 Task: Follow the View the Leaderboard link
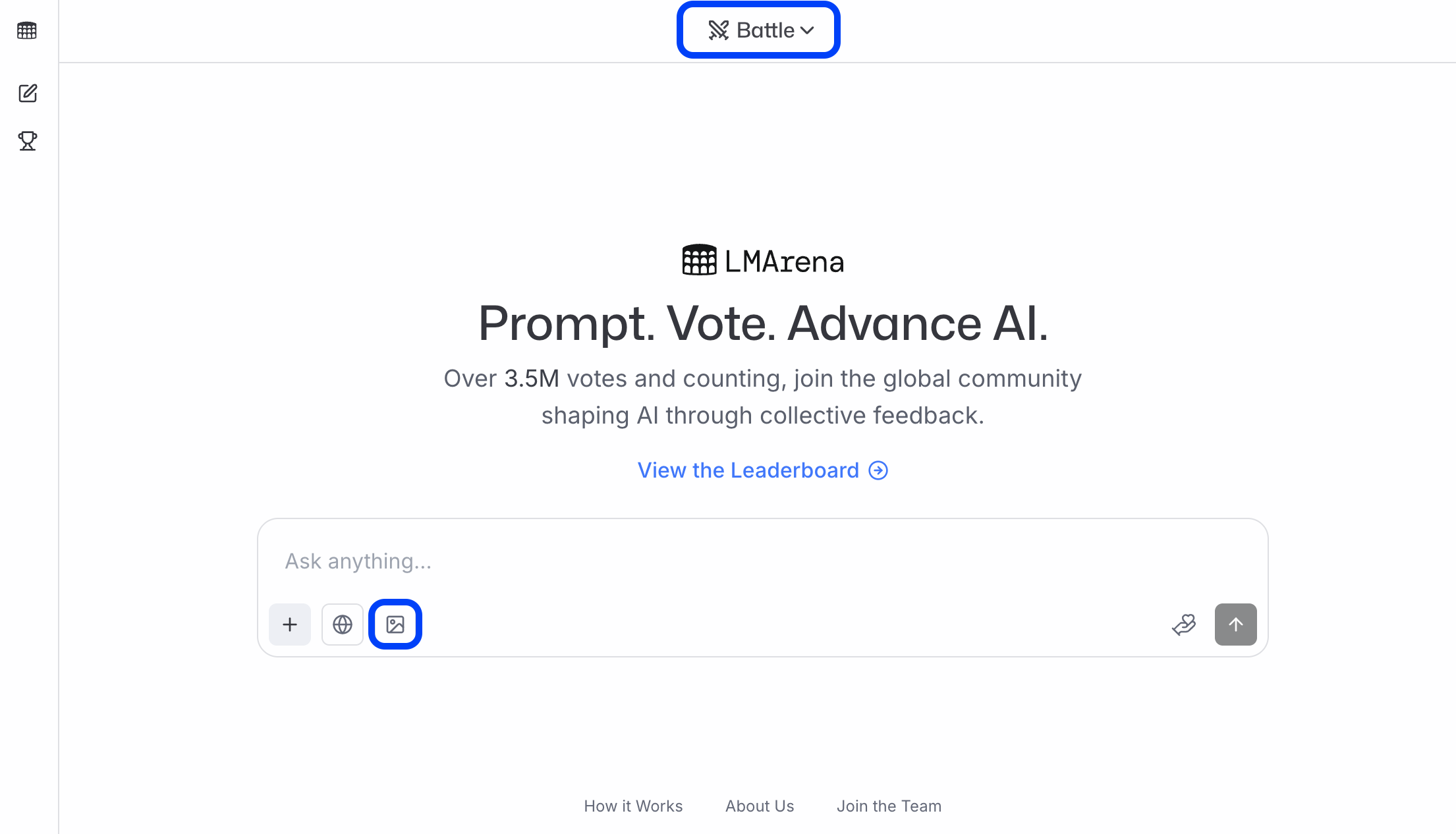(x=748, y=470)
